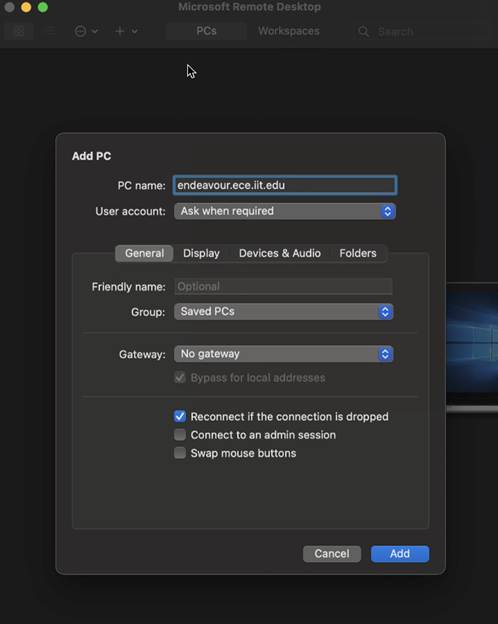The width and height of the screenshot is (498, 624).
Task: Toggle Bypass for local addresses checkbox
Action: pos(180,377)
